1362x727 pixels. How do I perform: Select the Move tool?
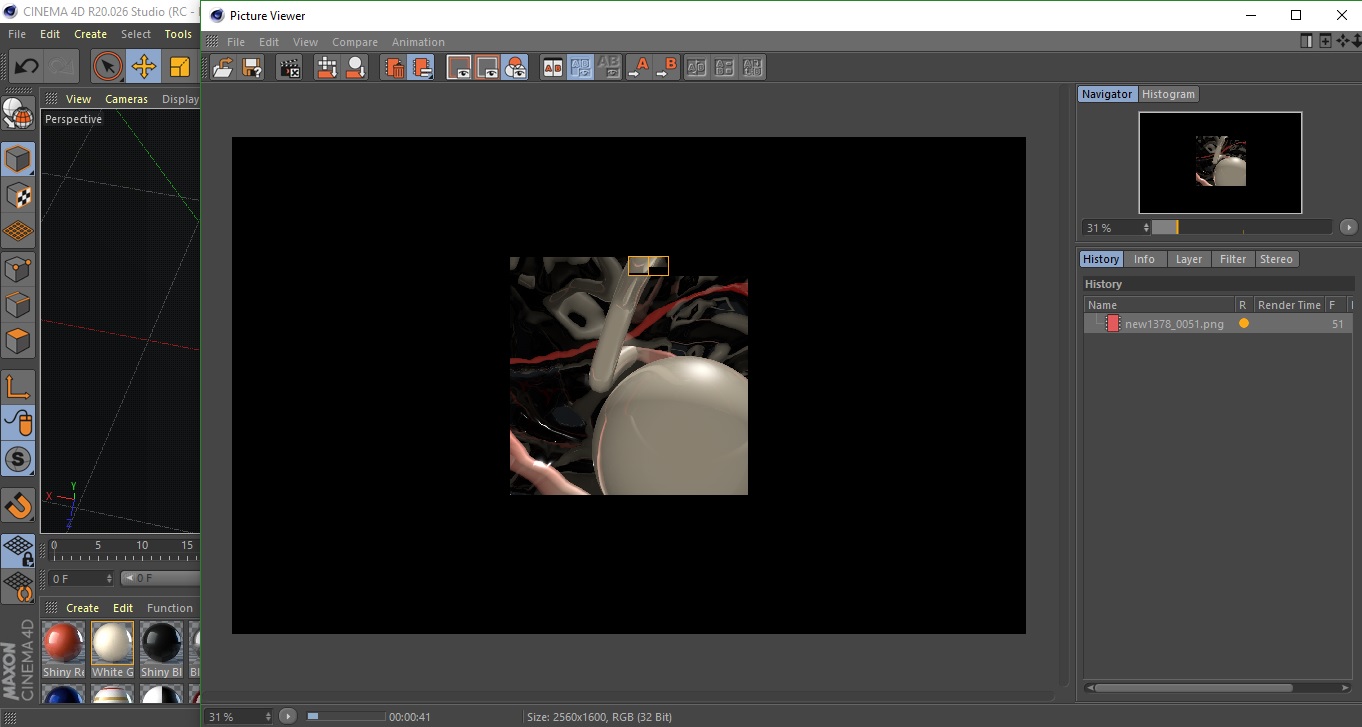click(x=144, y=67)
